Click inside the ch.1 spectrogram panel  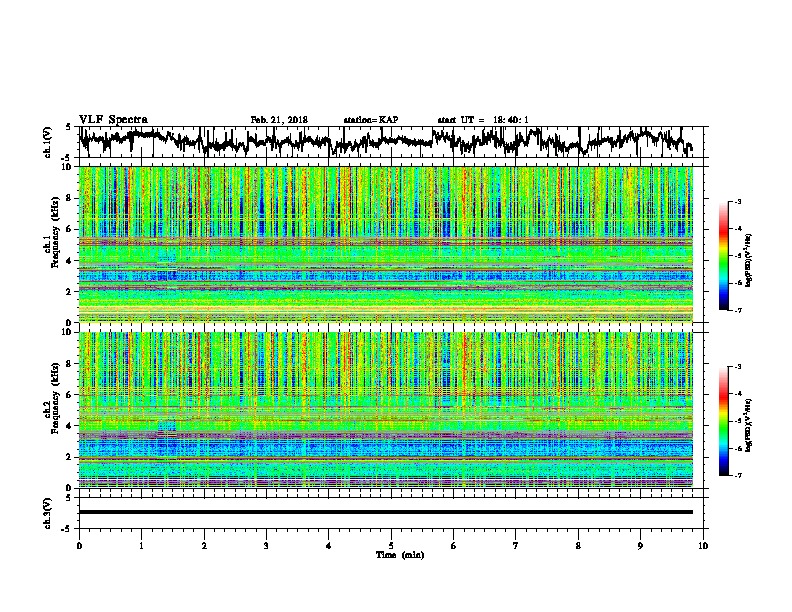coord(386,244)
